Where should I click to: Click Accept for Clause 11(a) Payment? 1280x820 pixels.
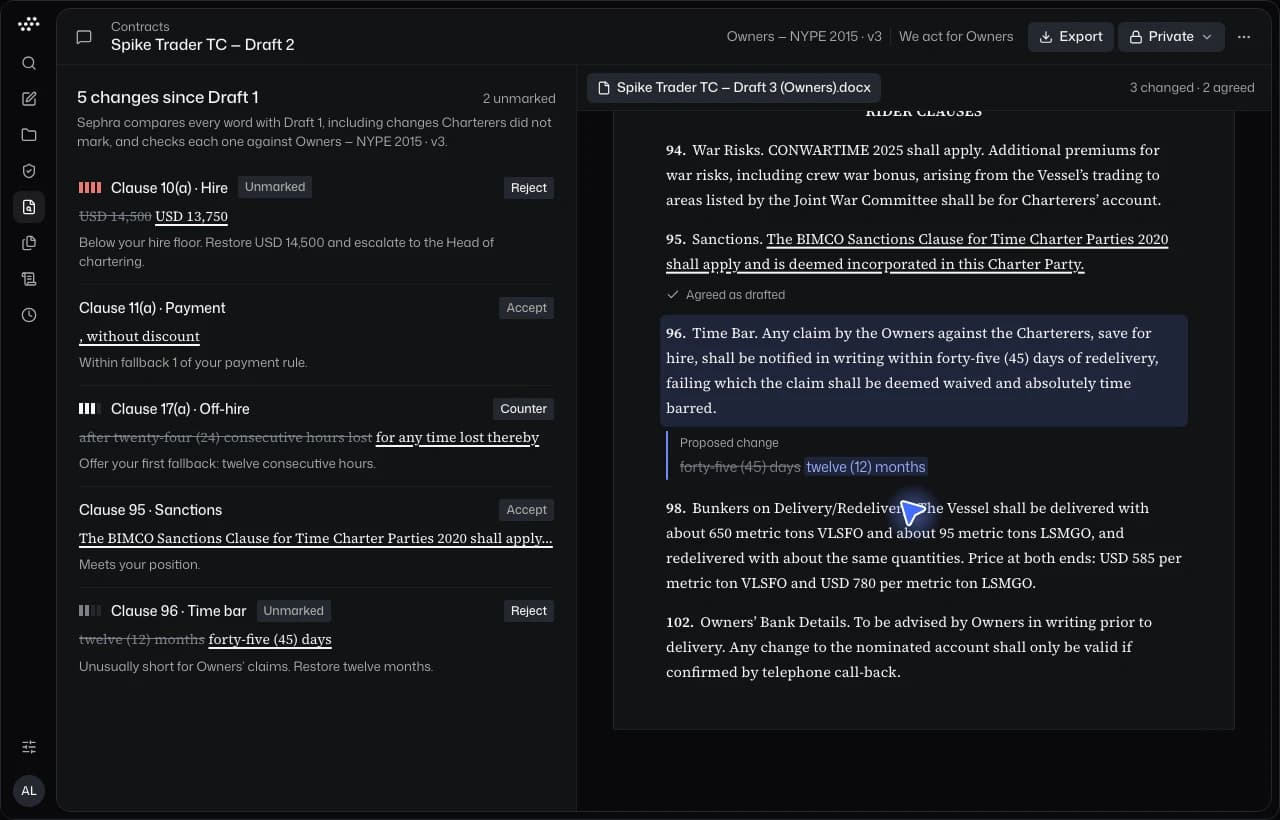[x=526, y=308]
